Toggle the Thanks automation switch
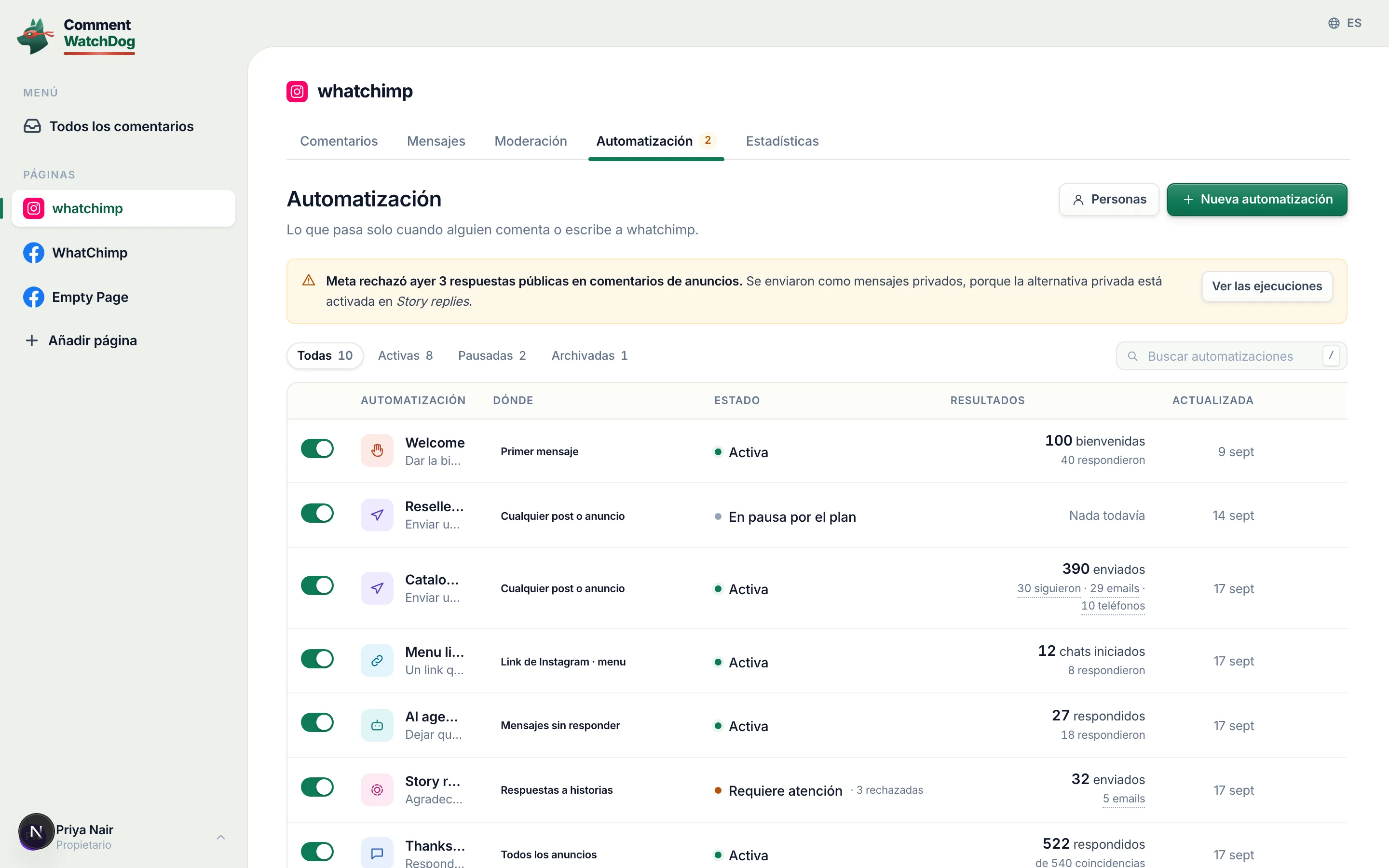The image size is (1389, 868). (317, 852)
